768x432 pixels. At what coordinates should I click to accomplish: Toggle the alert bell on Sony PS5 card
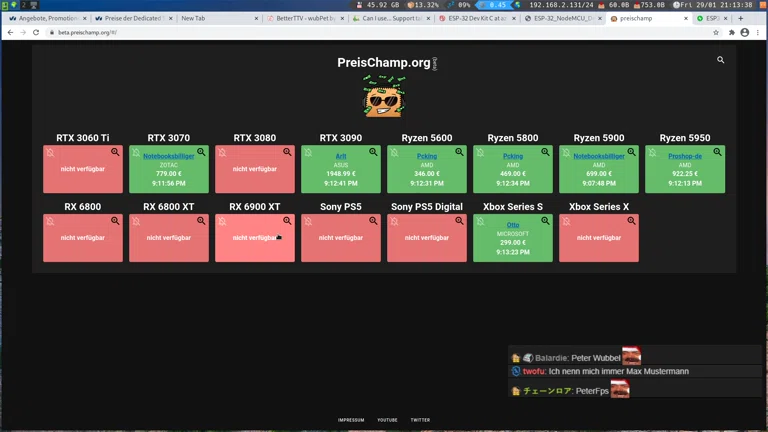tap(308, 221)
